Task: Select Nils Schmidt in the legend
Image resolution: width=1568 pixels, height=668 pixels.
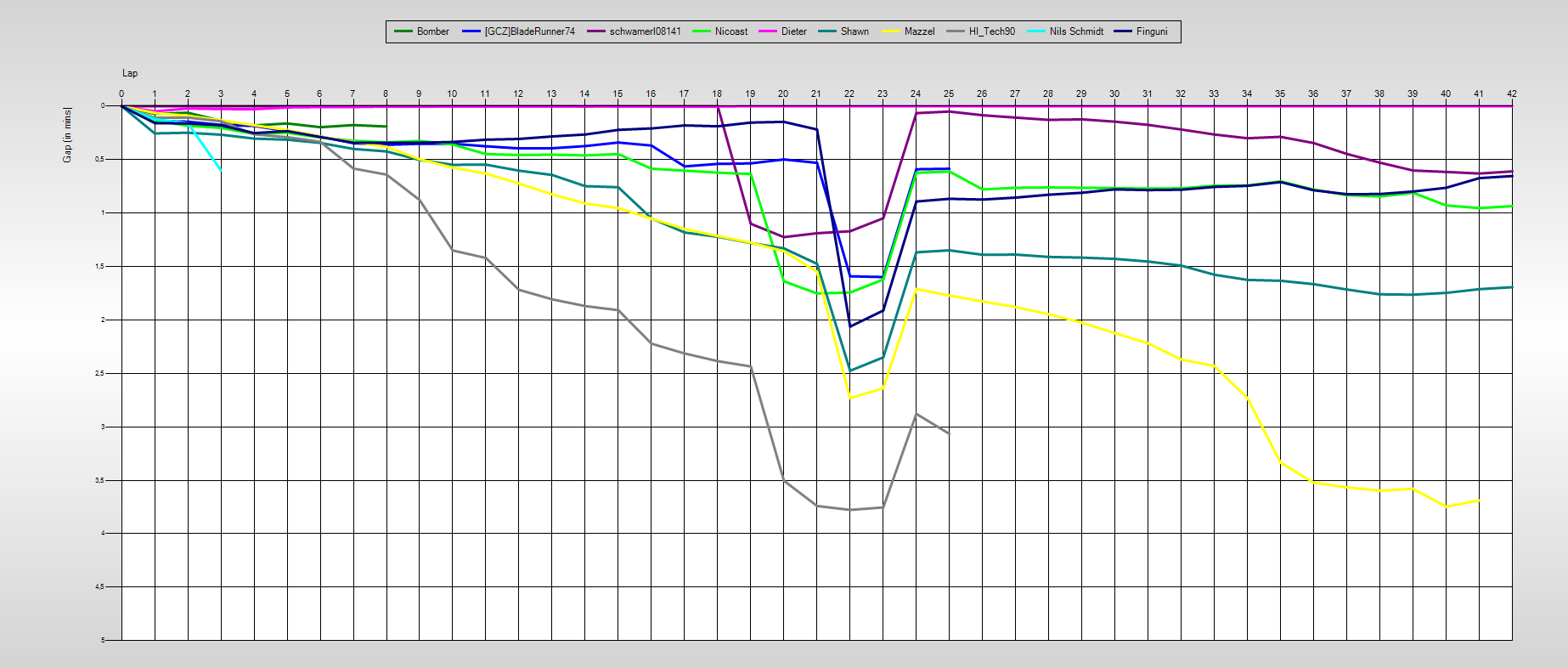Action: coord(1076,31)
